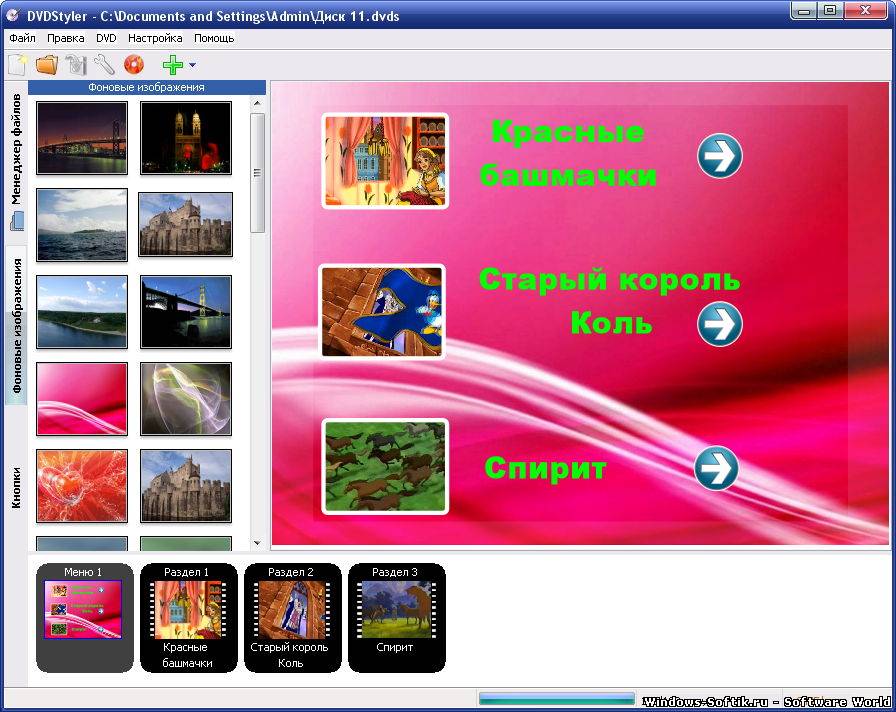This screenshot has height=712, width=896.
Task: Open the Помощь menu
Action: 214,38
